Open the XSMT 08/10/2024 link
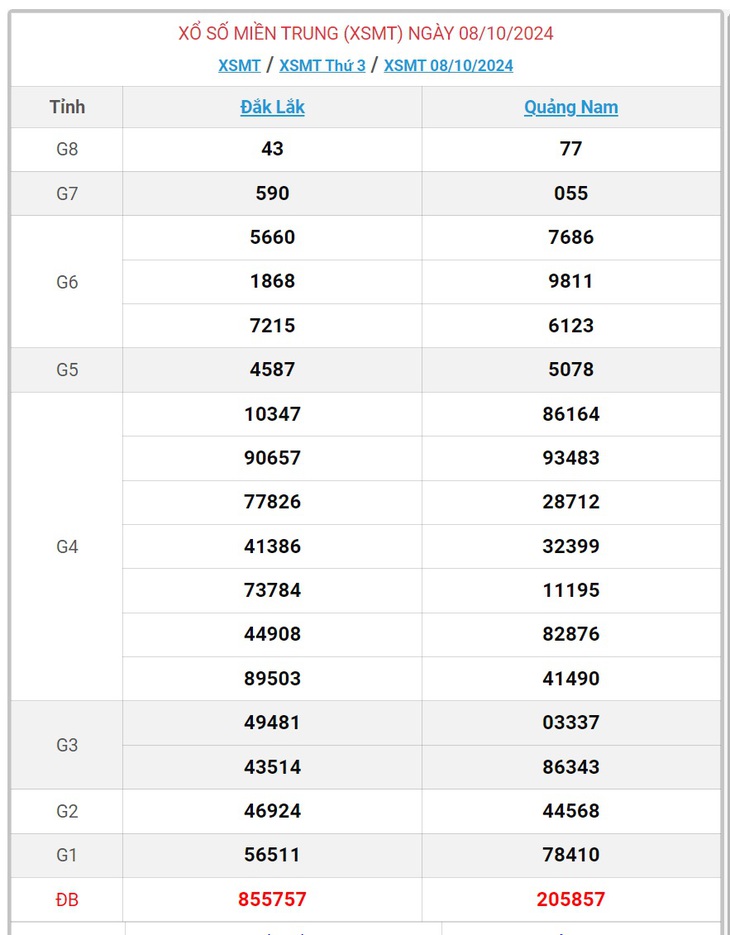The height and width of the screenshot is (935, 730). pyautogui.click(x=448, y=66)
